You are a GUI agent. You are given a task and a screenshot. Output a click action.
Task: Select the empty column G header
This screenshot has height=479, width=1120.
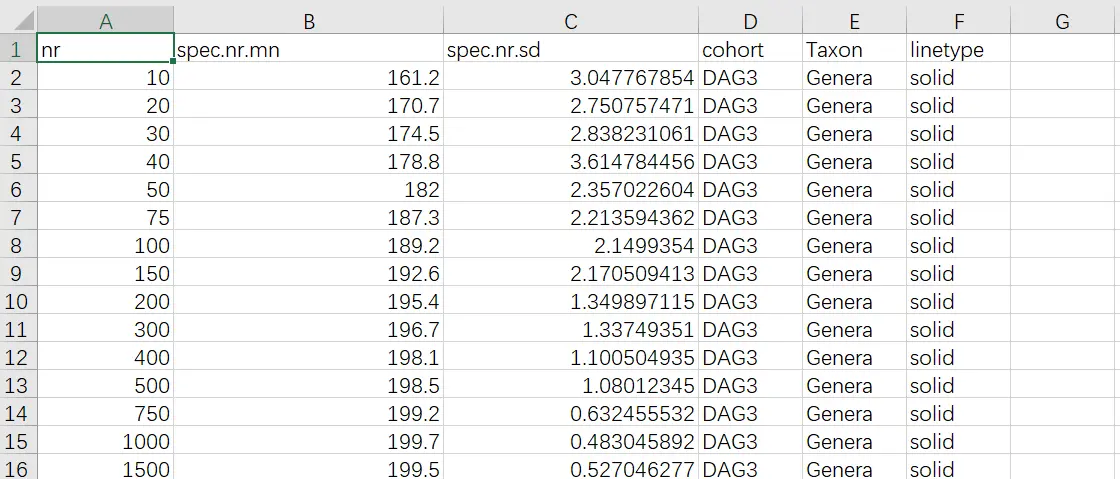pos(1062,20)
